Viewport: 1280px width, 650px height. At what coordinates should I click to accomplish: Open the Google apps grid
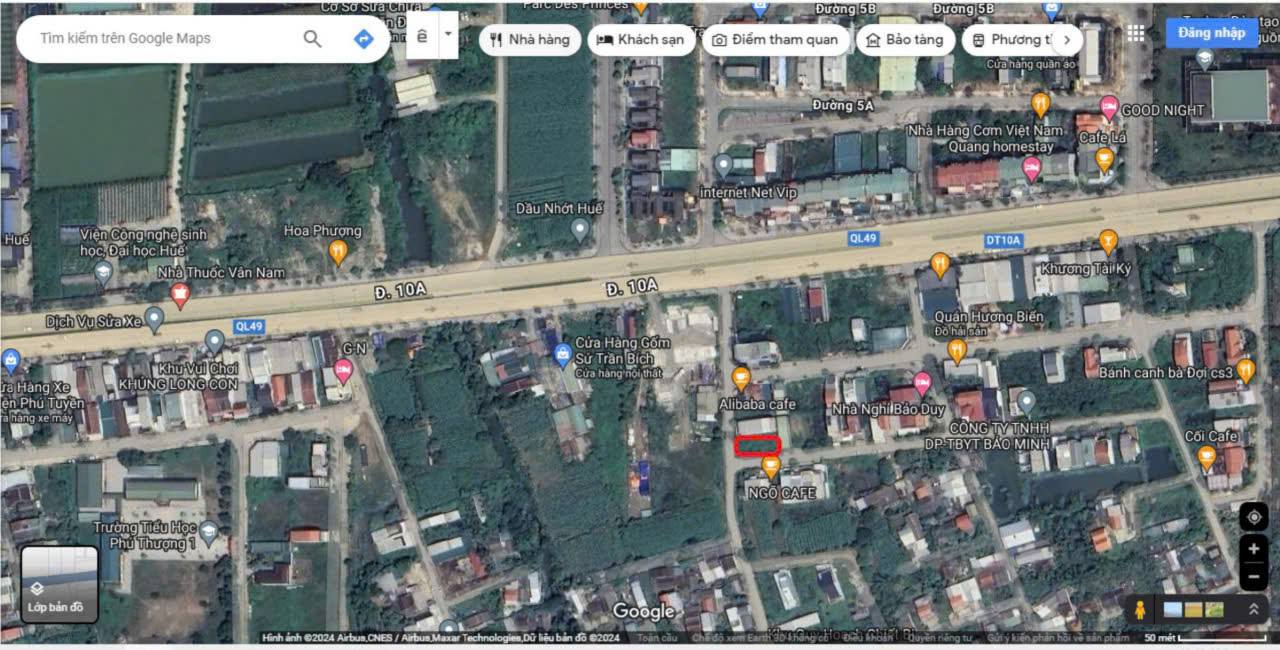(1136, 33)
